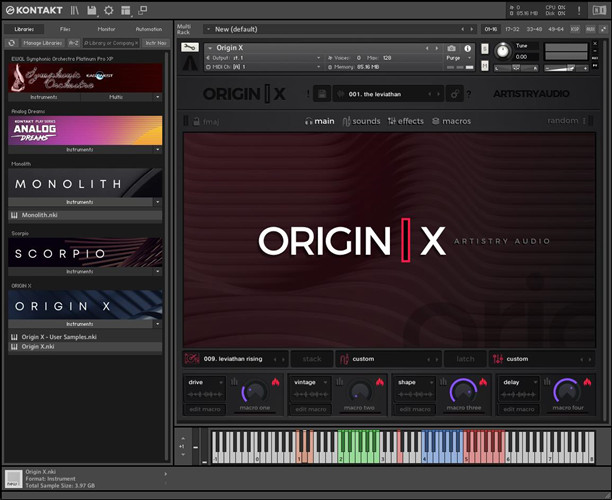Click the wrench icon beside Origin X
612x500 pixels.
click(190, 48)
